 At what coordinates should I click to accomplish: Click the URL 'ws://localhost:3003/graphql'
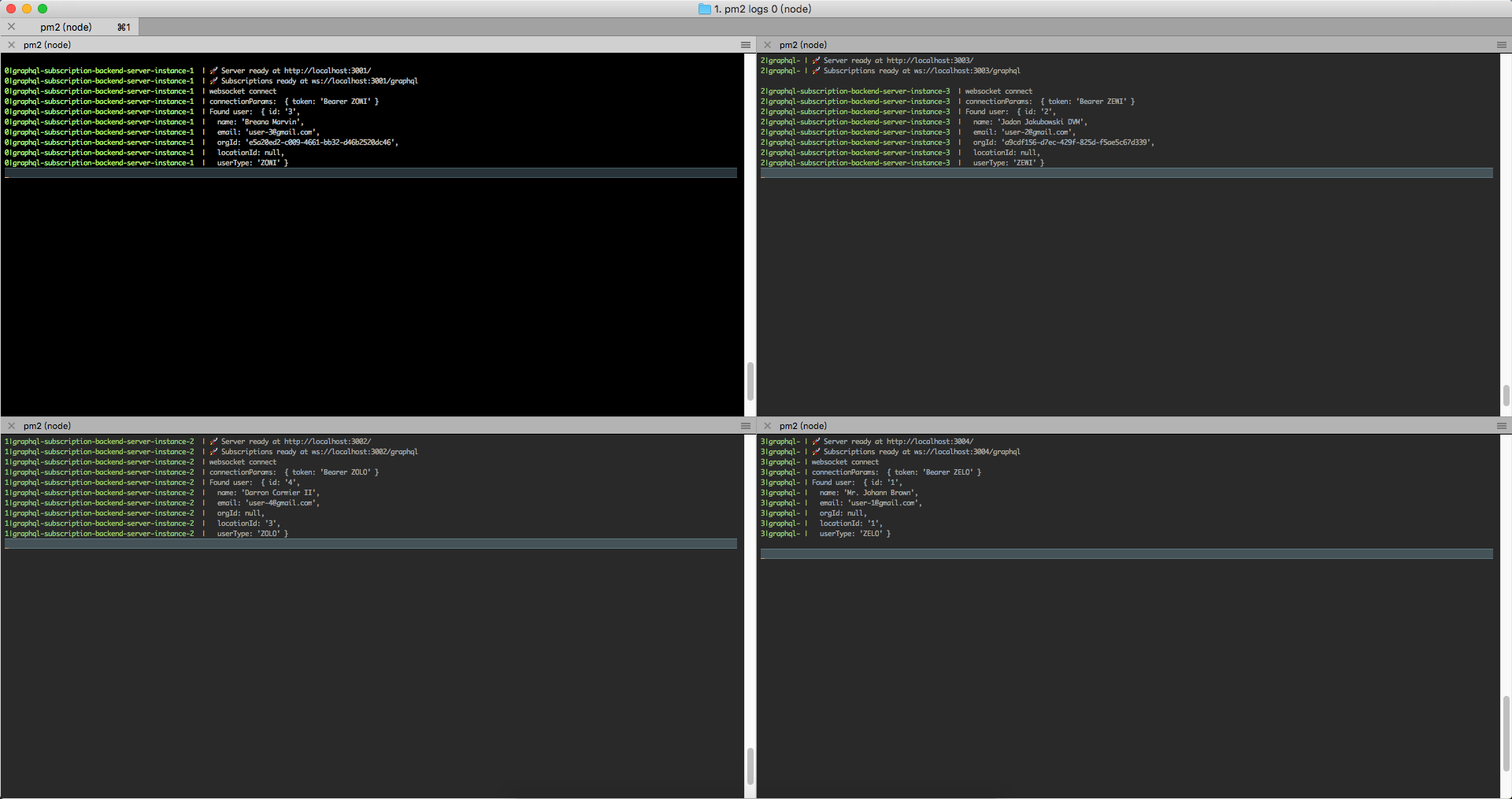[x=967, y=71]
